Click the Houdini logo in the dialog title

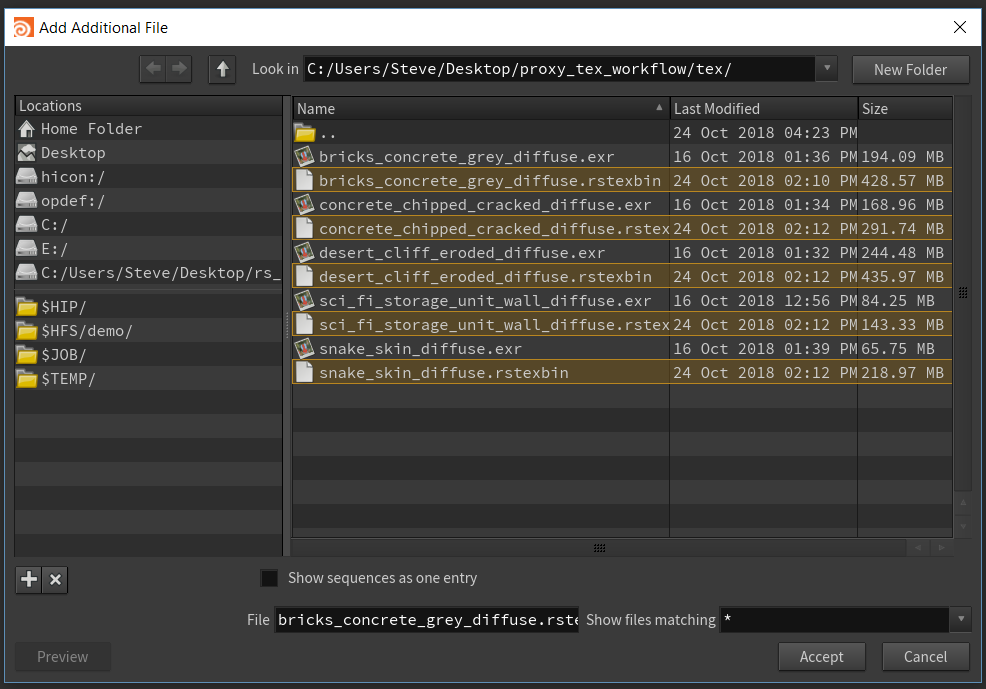pyautogui.click(x=21, y=28)
